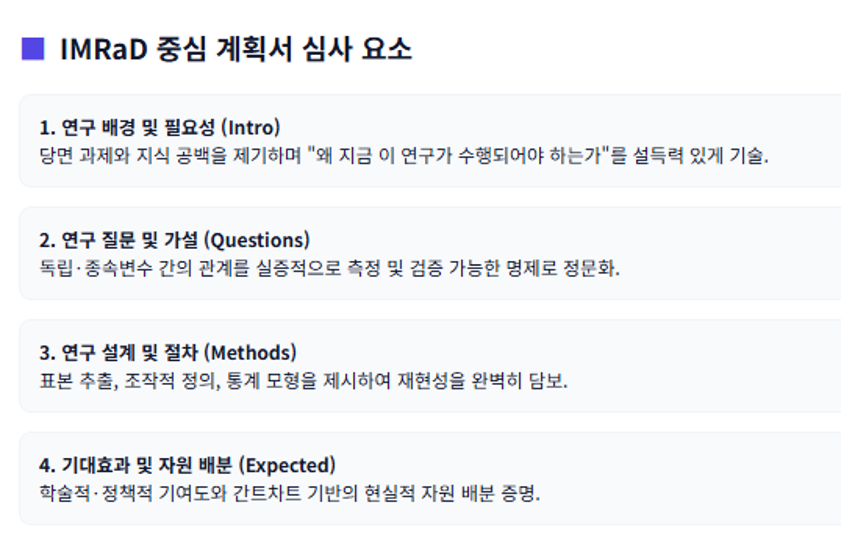Image resolution: width=841 pixels, height=541 pixels.
Task: Click the text beginning 학술적·정책적 기여도와
Action: tap(290, 493)
